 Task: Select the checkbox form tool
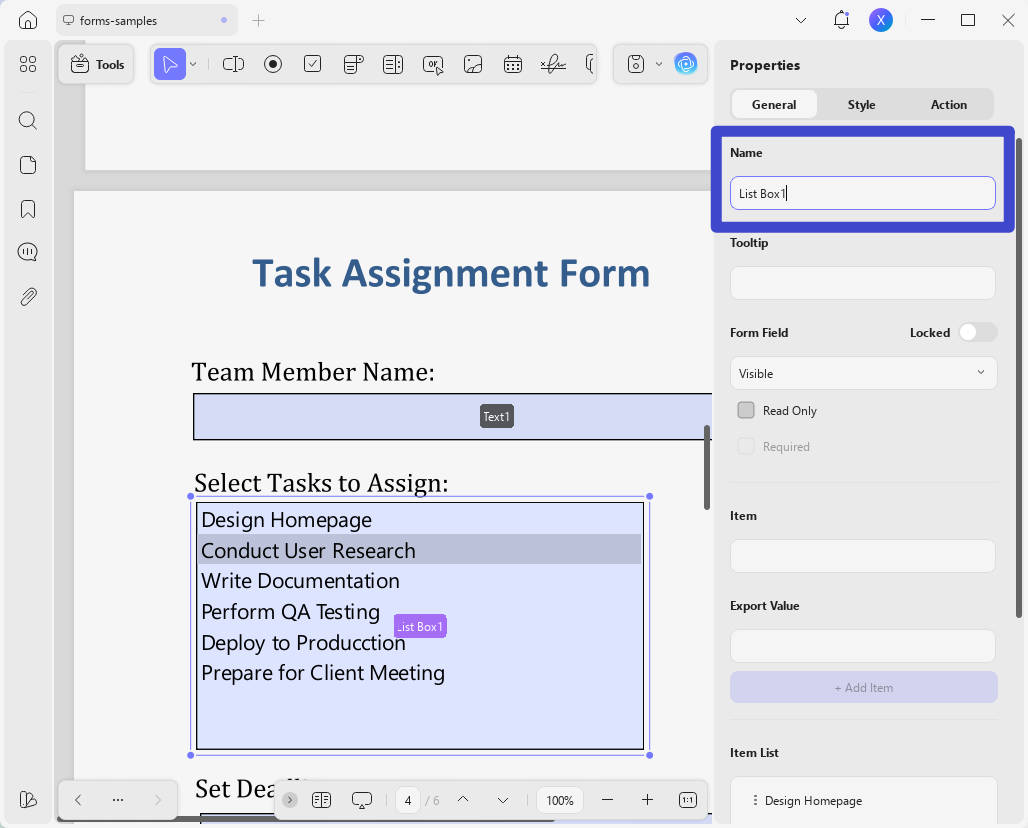coord(313,64)
